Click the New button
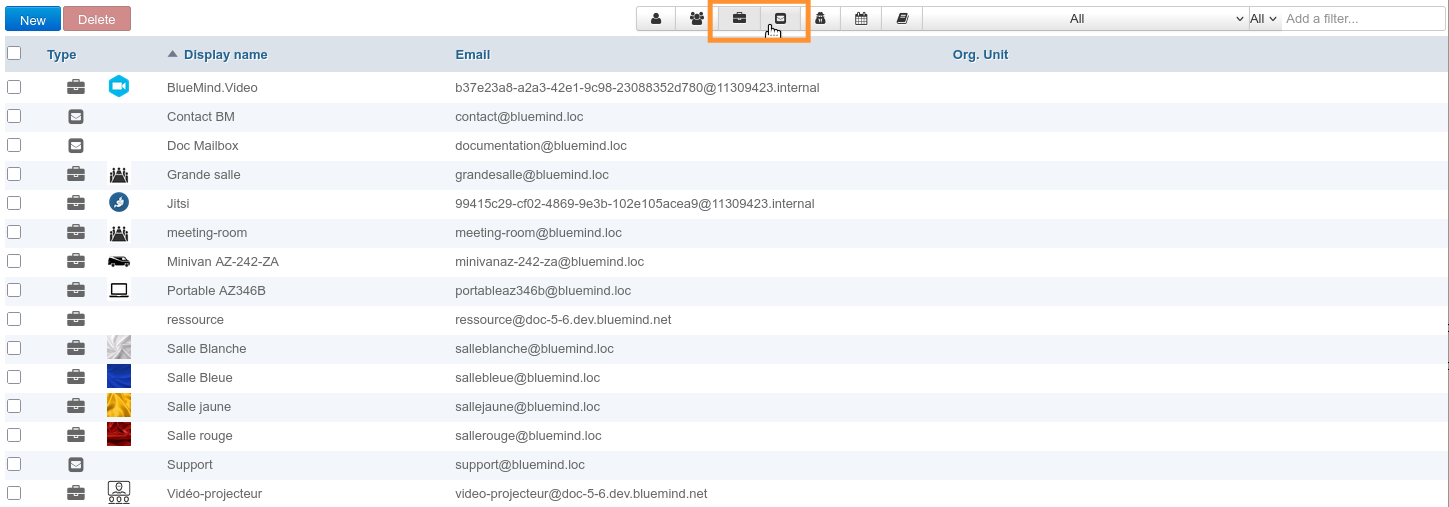This screenshot has width=1449, height=507. pos(33,19)
